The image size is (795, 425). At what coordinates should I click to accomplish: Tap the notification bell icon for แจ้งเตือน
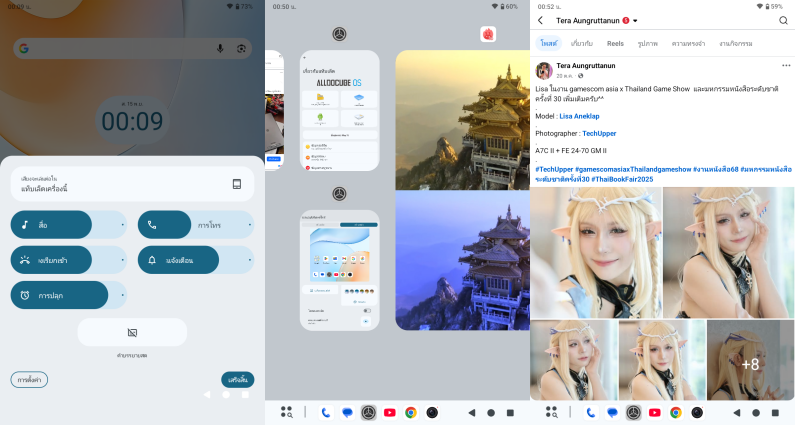click(152, 260)
